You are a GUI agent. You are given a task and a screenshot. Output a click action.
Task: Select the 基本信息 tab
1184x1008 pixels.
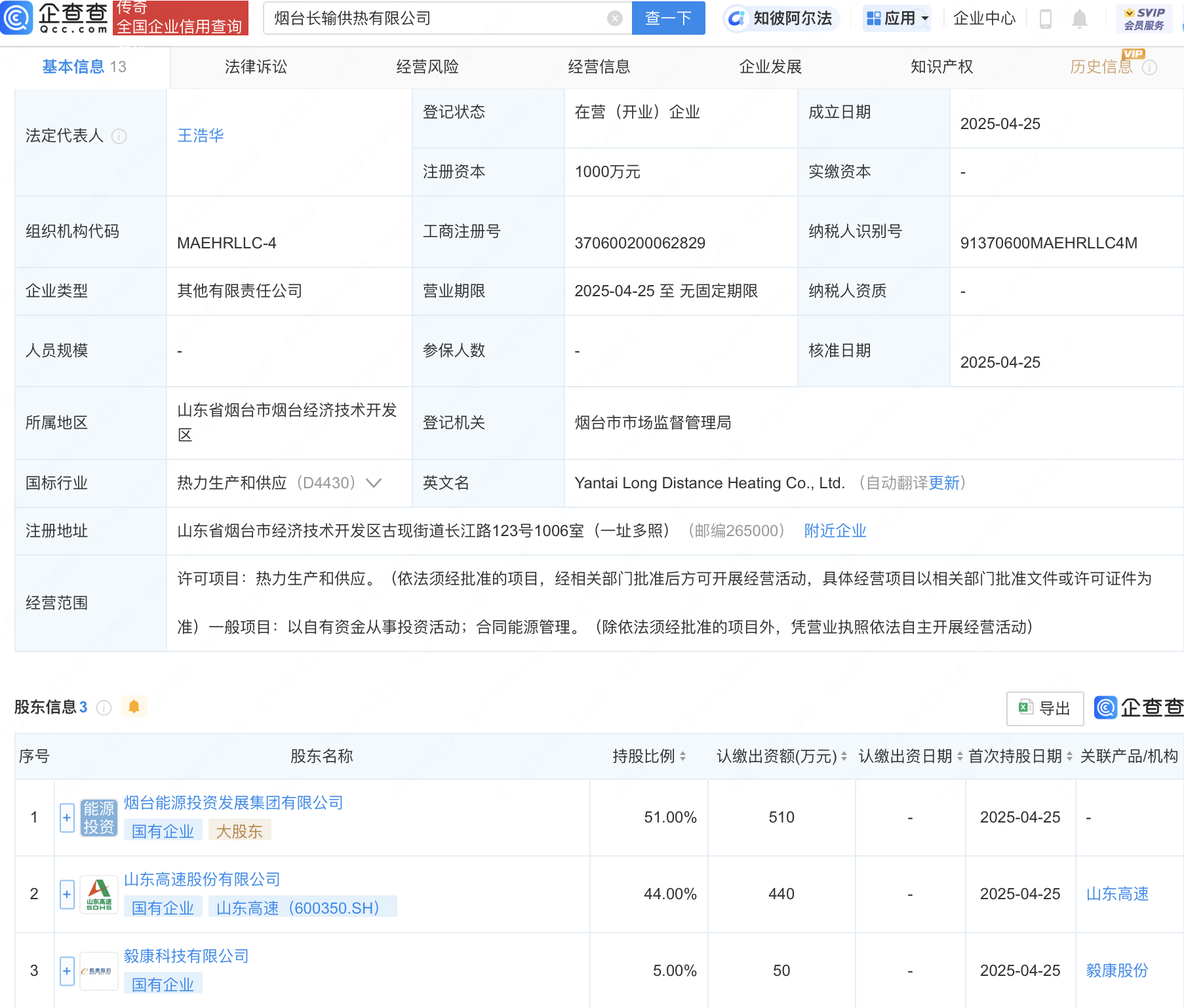(85, 67)
